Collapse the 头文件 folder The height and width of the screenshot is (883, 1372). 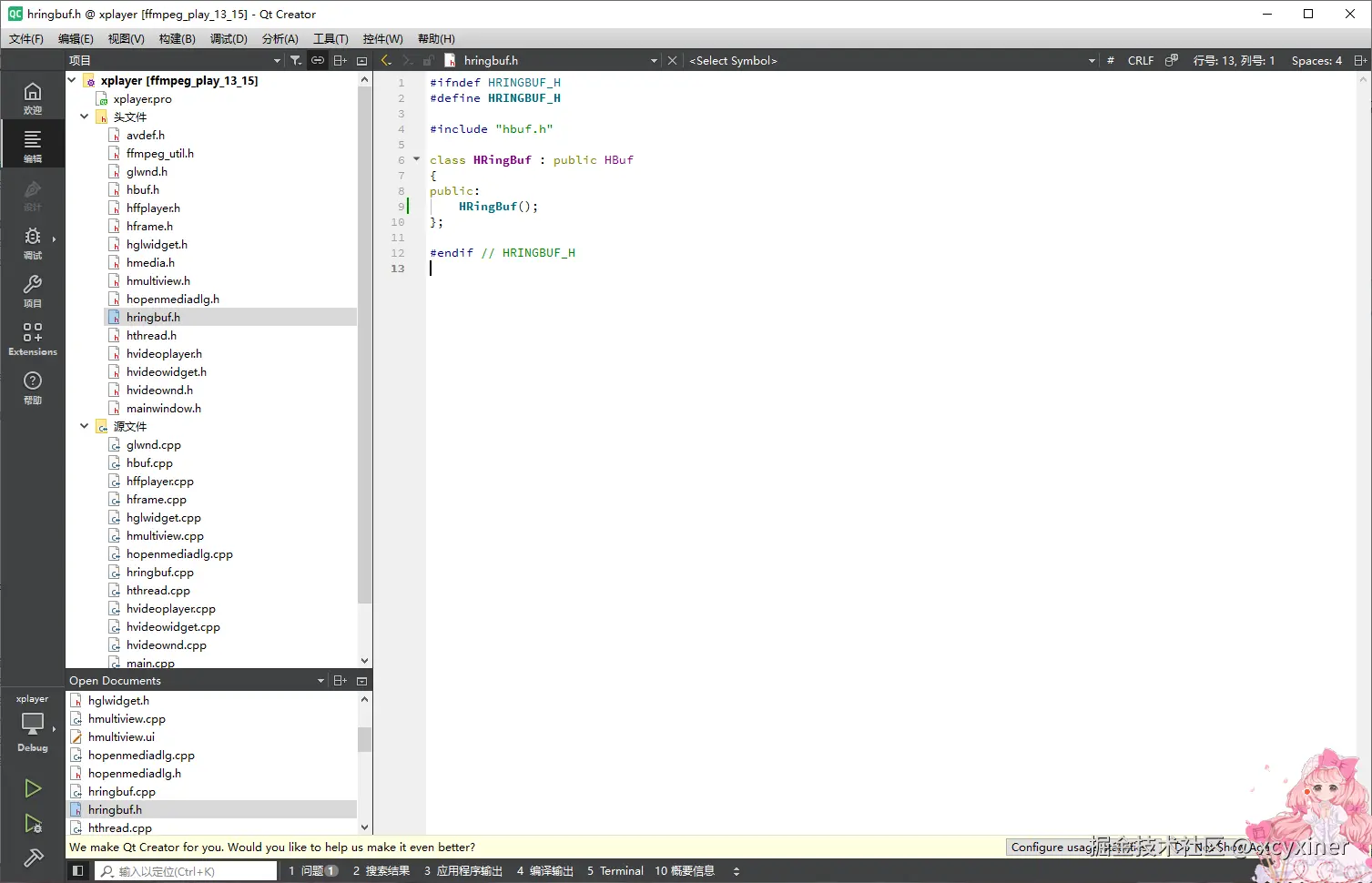tap(85, 117)
